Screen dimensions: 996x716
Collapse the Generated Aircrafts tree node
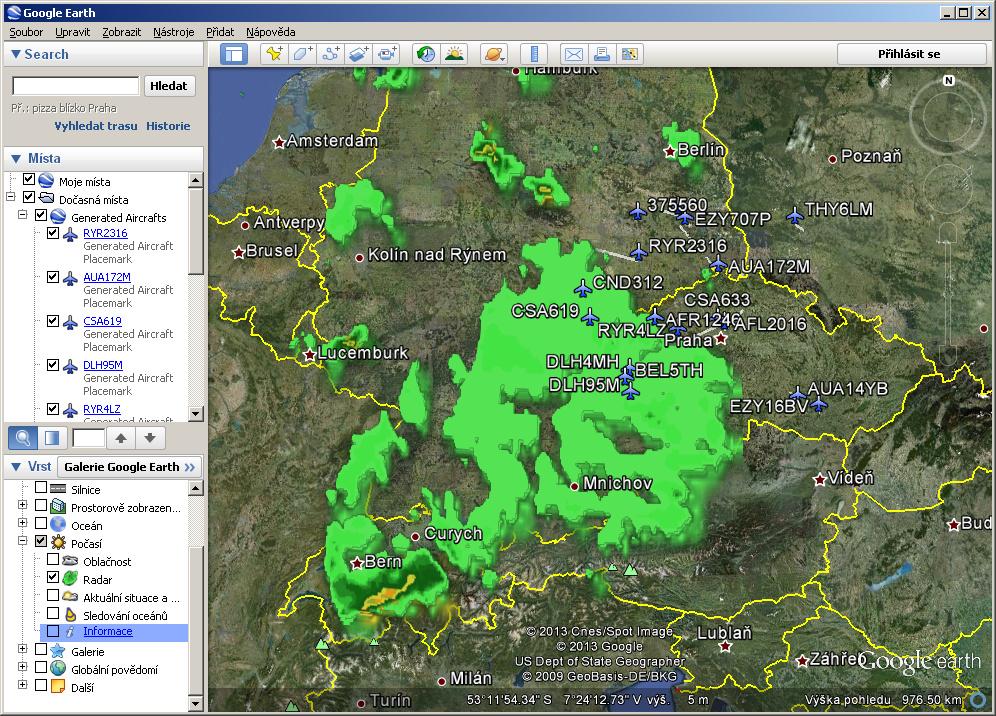coord(22,215)
